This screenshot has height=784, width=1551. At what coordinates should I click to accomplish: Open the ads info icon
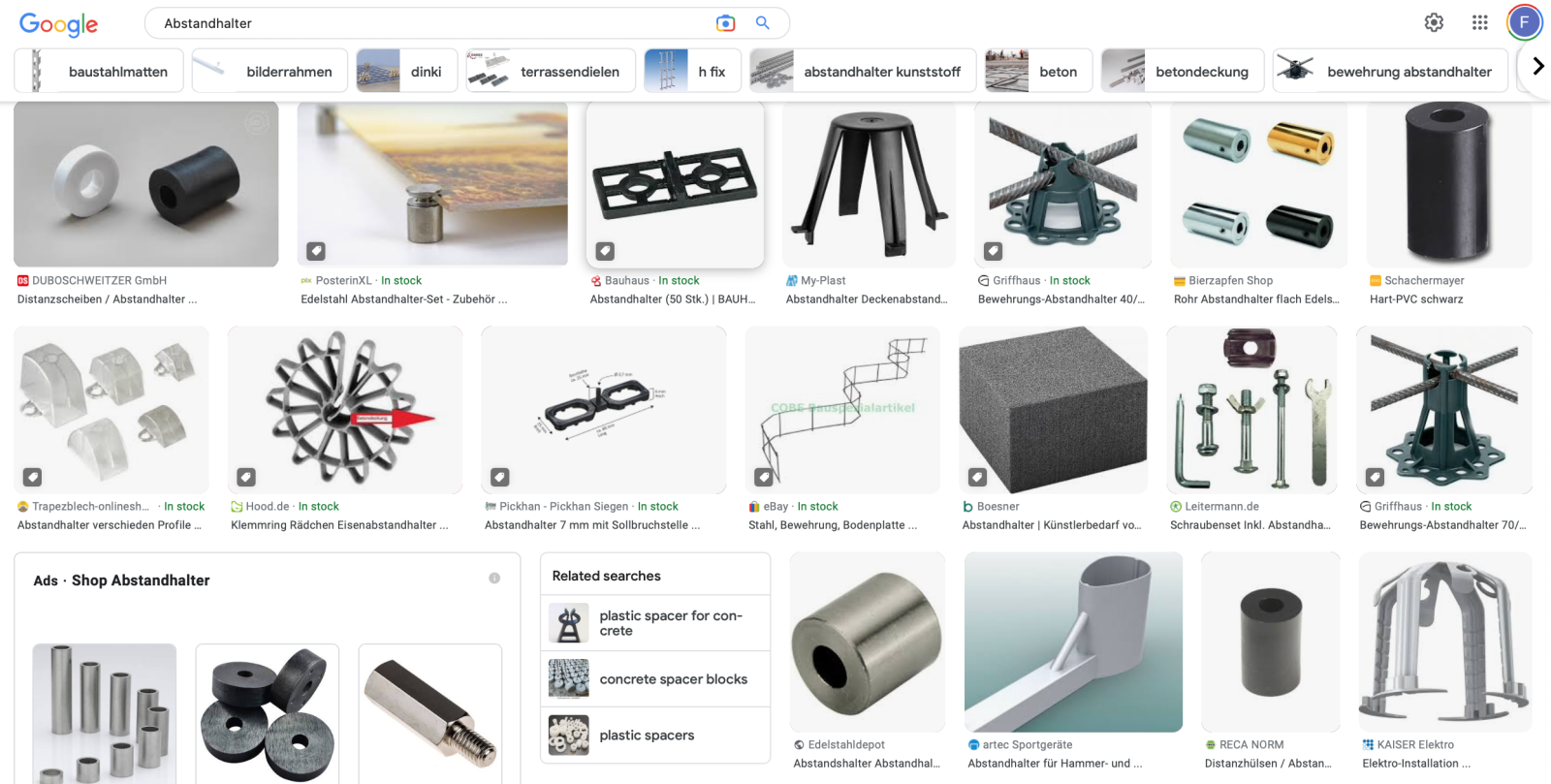pos(494,579)
